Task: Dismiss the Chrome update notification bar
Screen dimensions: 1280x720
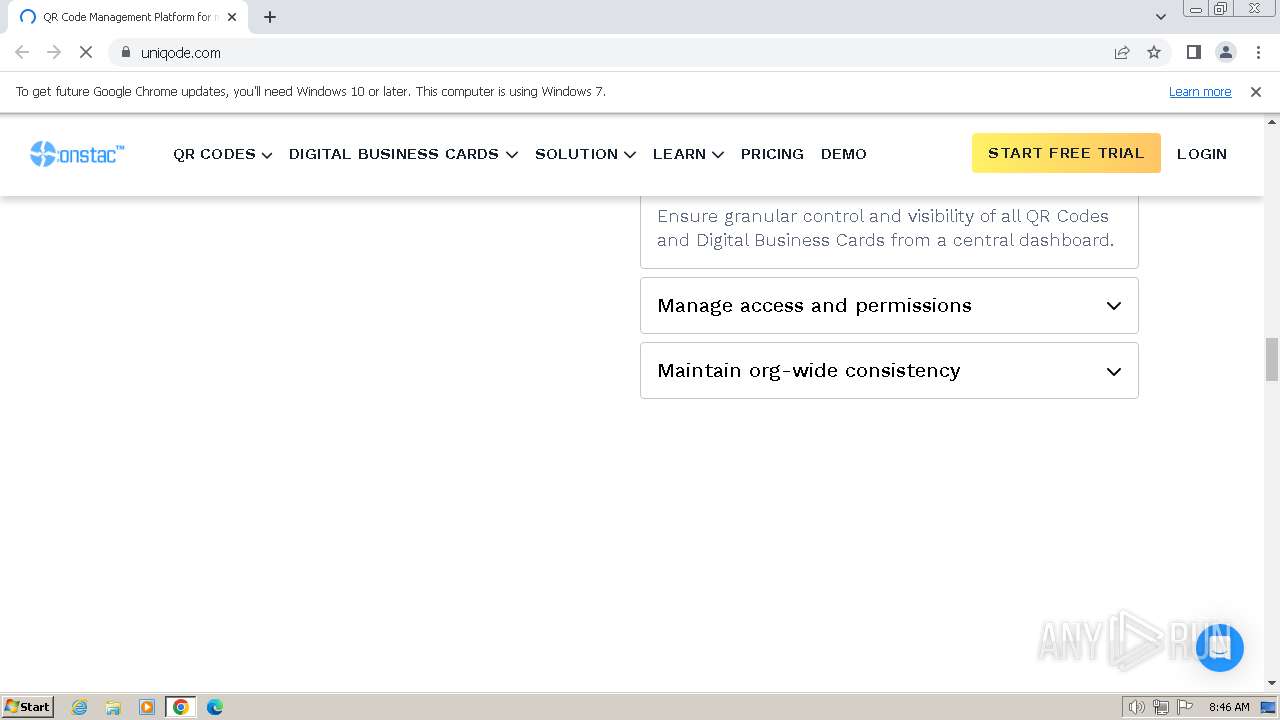Action: (x=1256, y=92)
